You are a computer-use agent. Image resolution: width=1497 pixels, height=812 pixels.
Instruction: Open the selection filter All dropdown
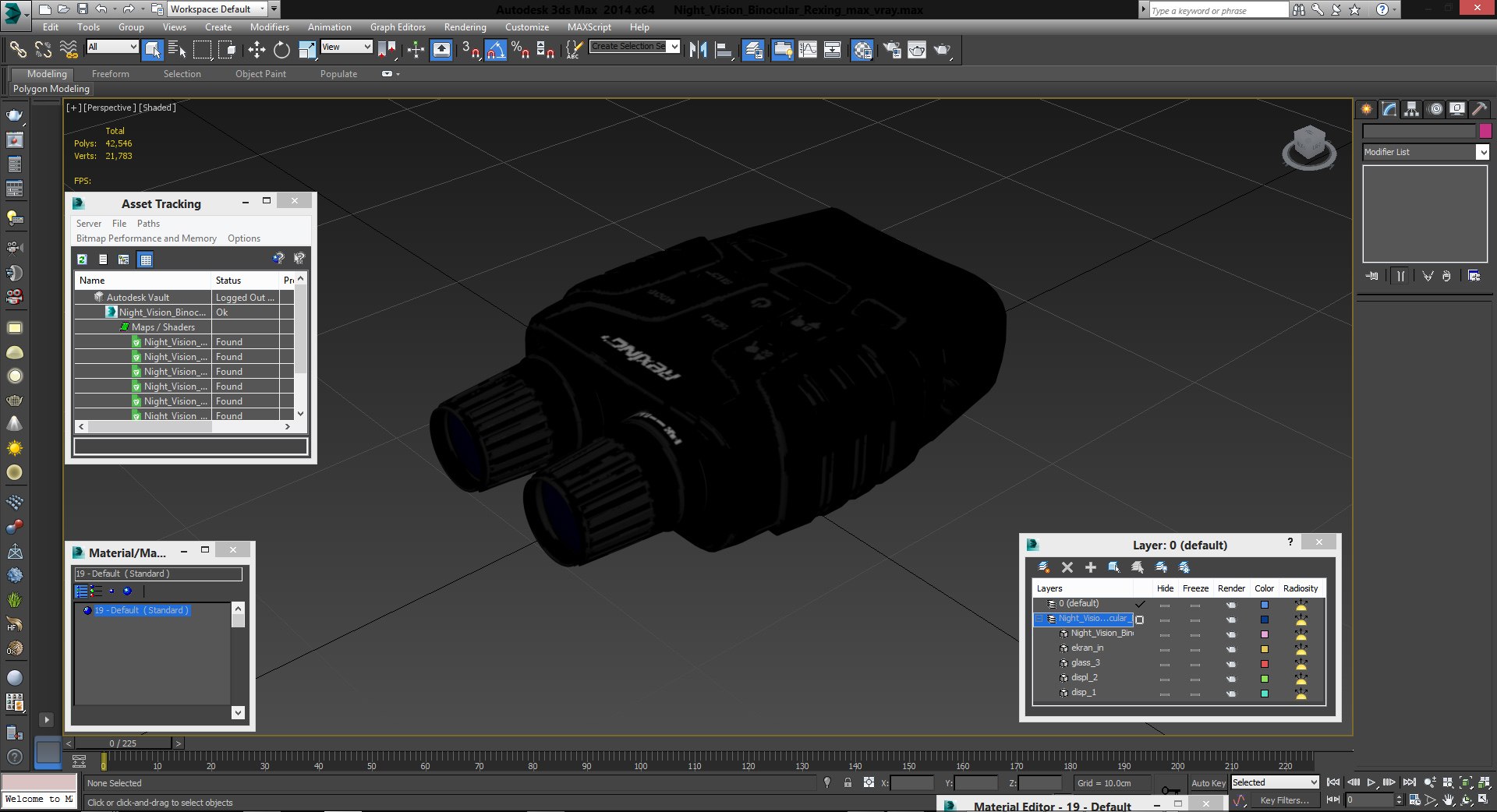tap(112, 47)
